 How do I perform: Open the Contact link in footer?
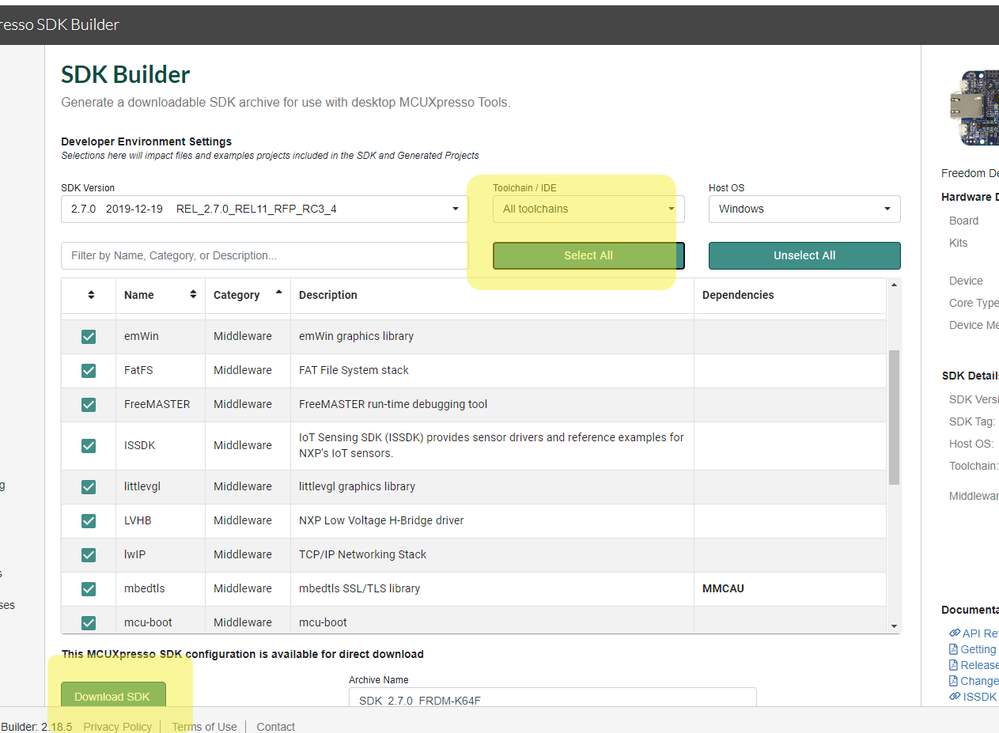pos(275,727)
